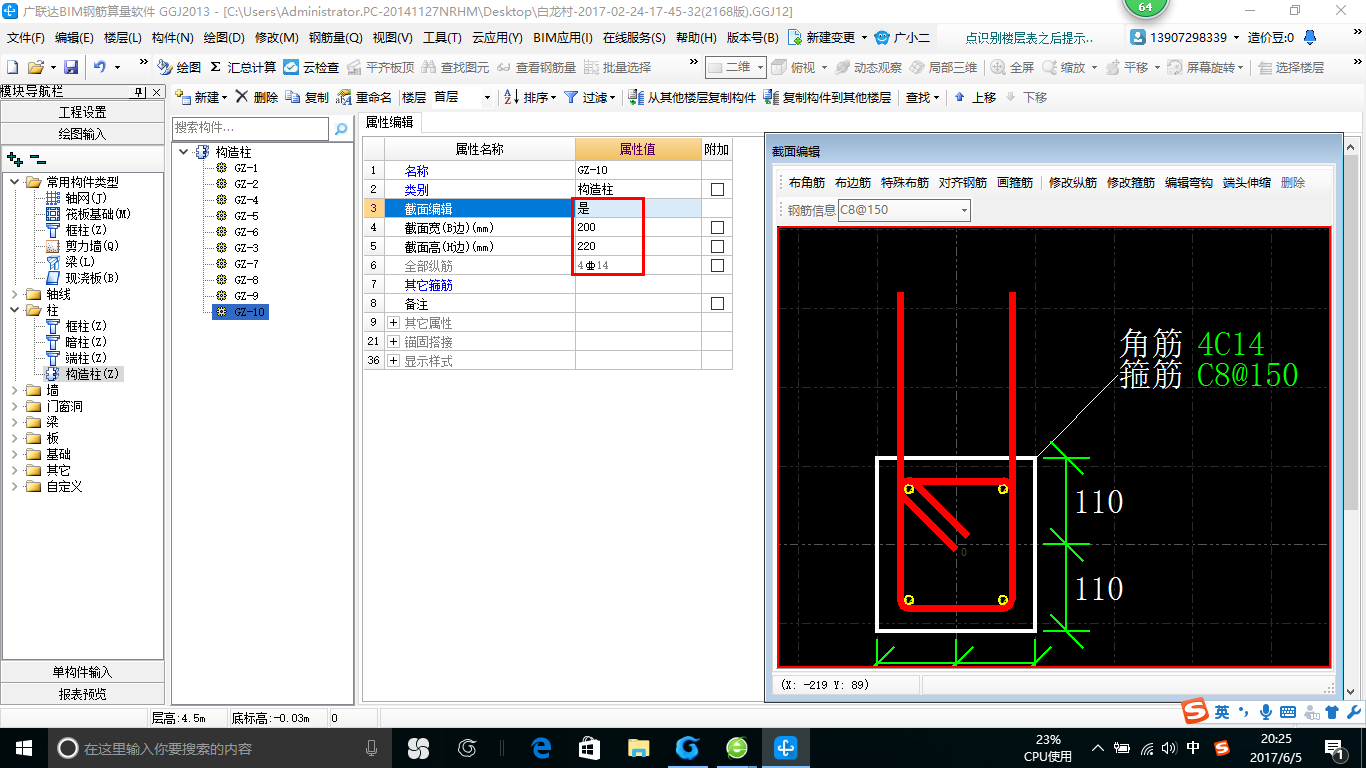The height and width of the screenshot is (768, 1366).
Task: Toggle 附加 checkbox for 截面宽(B边) row
Action: (x=717, y=228)
